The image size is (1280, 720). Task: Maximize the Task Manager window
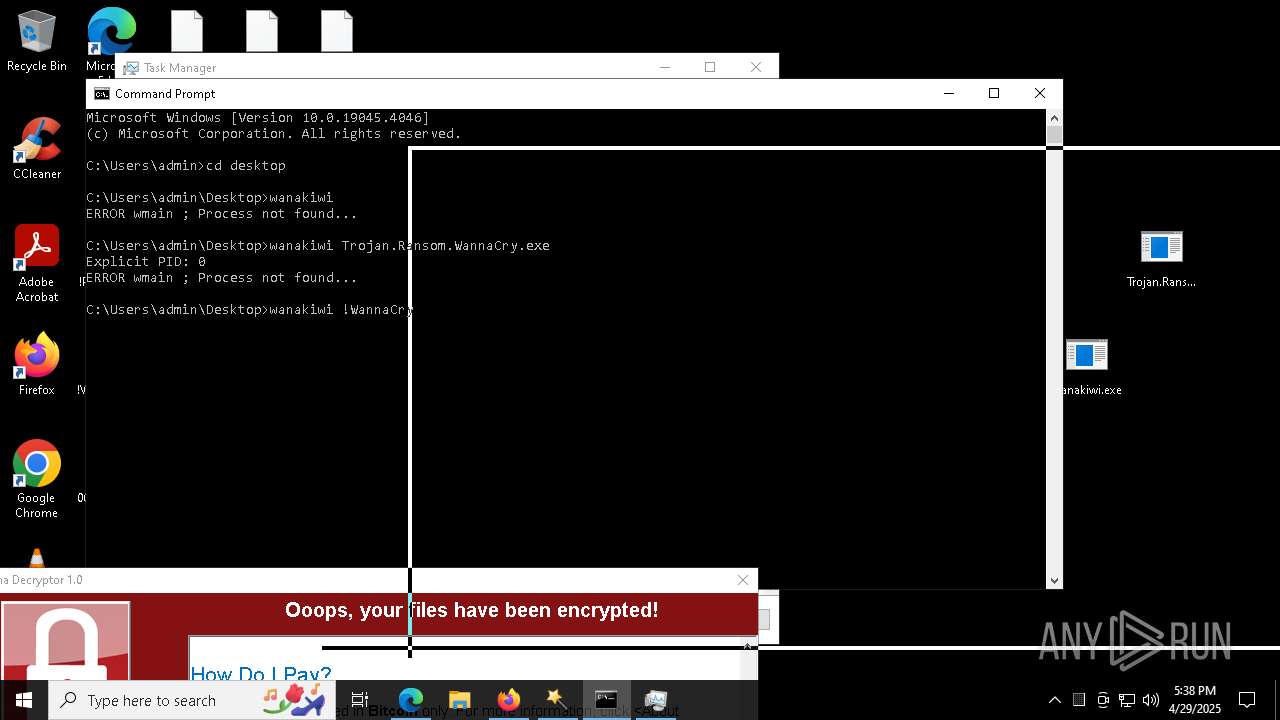pos(710,67)
